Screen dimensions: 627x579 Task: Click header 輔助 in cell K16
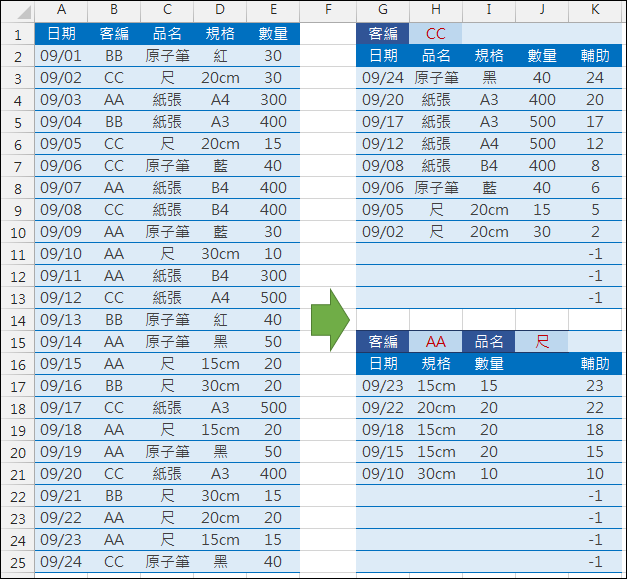tap(595, 363)
